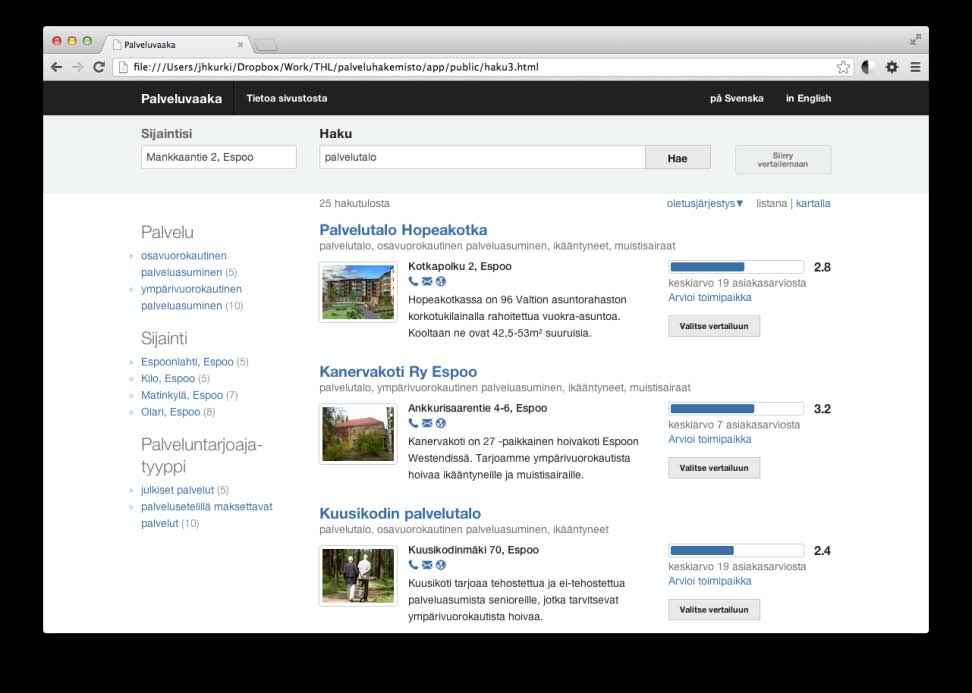This screenshot has height=693, width=972.
Task: Bookmark page with the star icon
Action: click(843, 67)
